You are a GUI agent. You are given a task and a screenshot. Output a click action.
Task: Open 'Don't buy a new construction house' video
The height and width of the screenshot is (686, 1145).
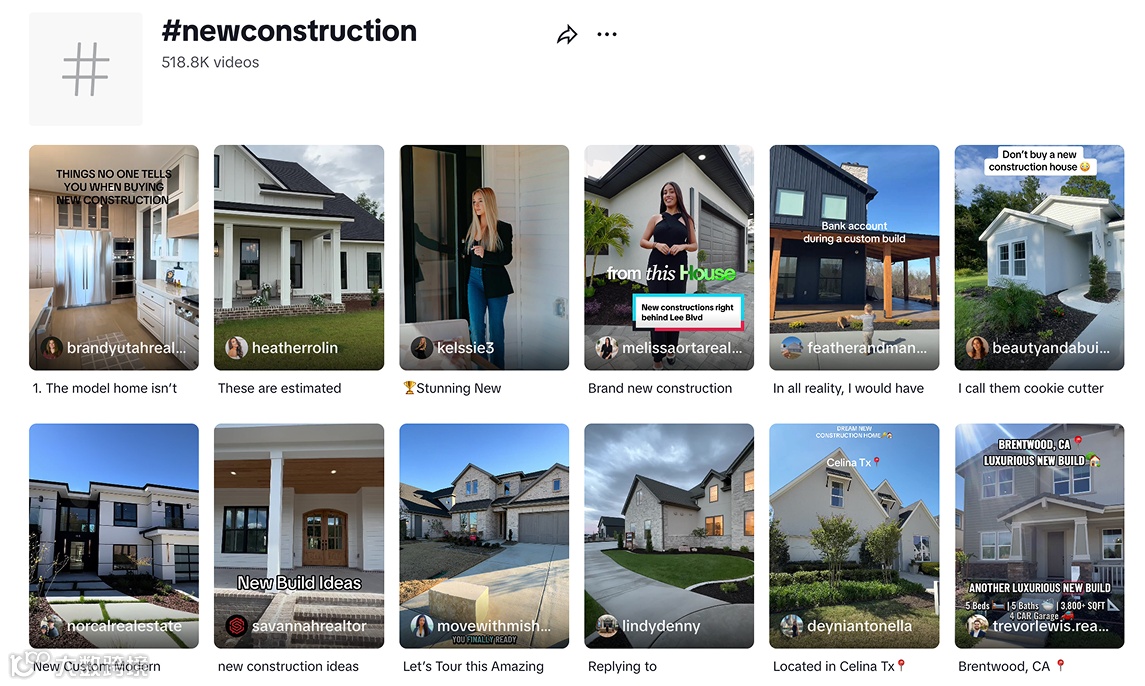[x=1039, y=257]
